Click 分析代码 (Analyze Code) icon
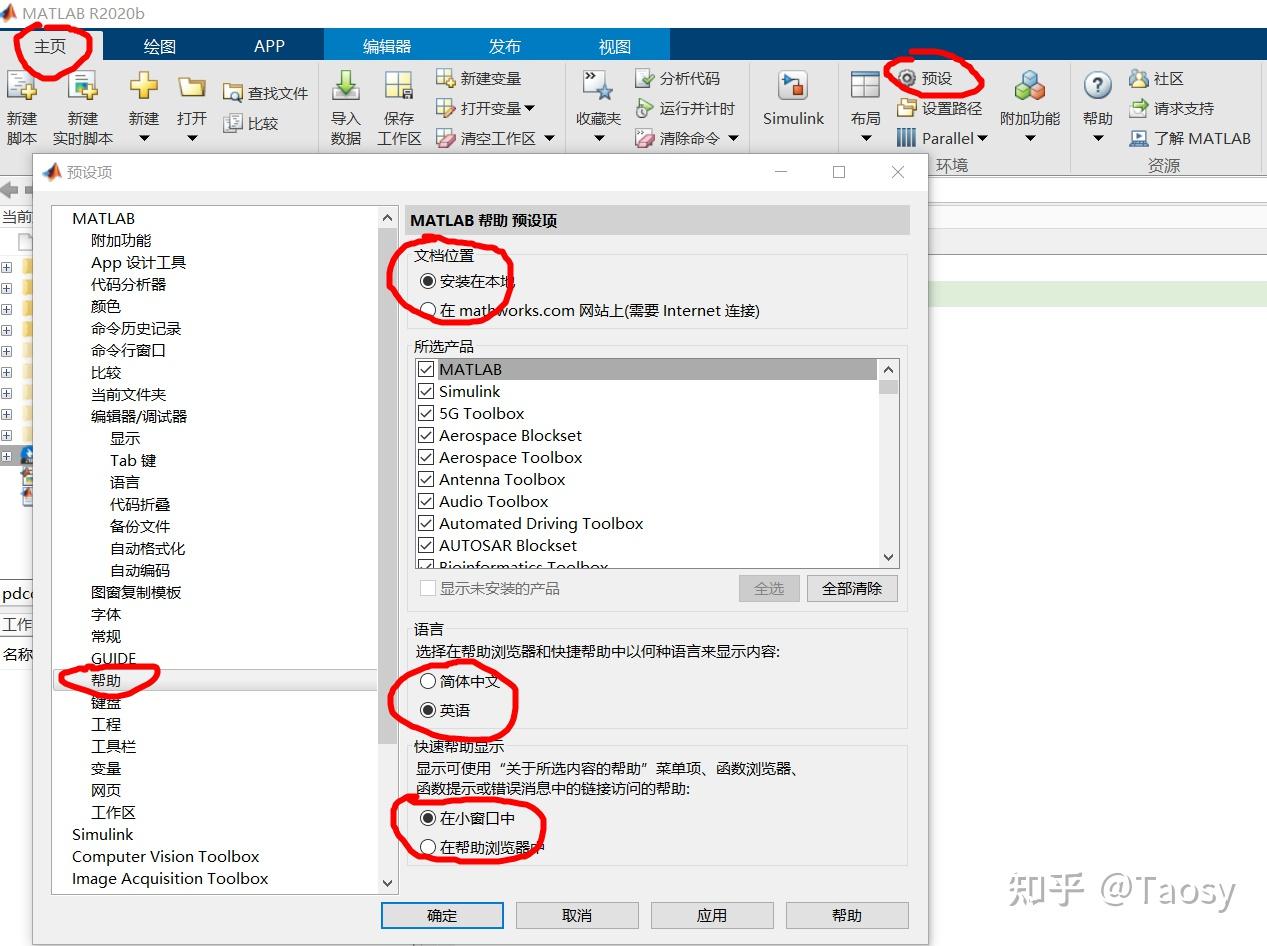 (645, 78)
